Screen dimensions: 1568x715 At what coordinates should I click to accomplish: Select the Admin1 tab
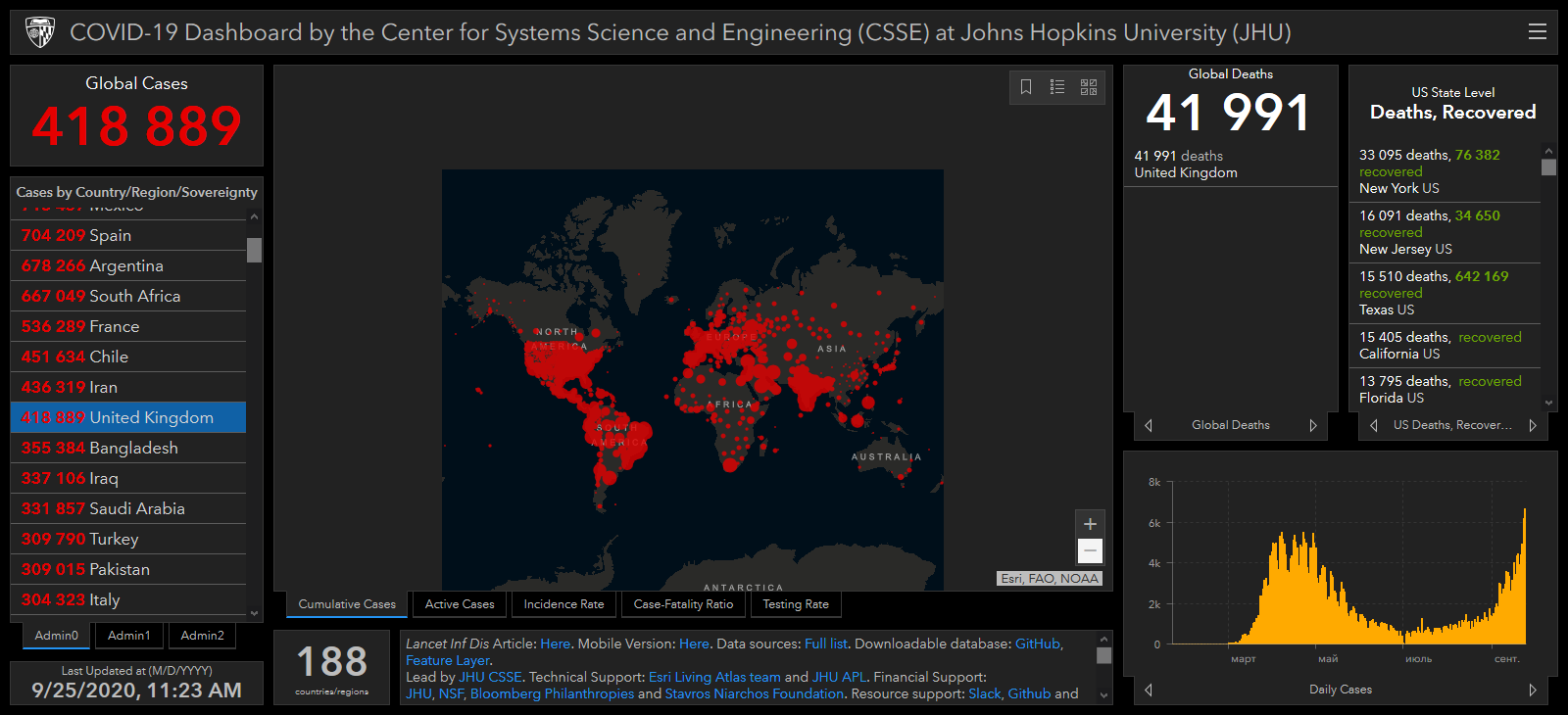point(129,636)
